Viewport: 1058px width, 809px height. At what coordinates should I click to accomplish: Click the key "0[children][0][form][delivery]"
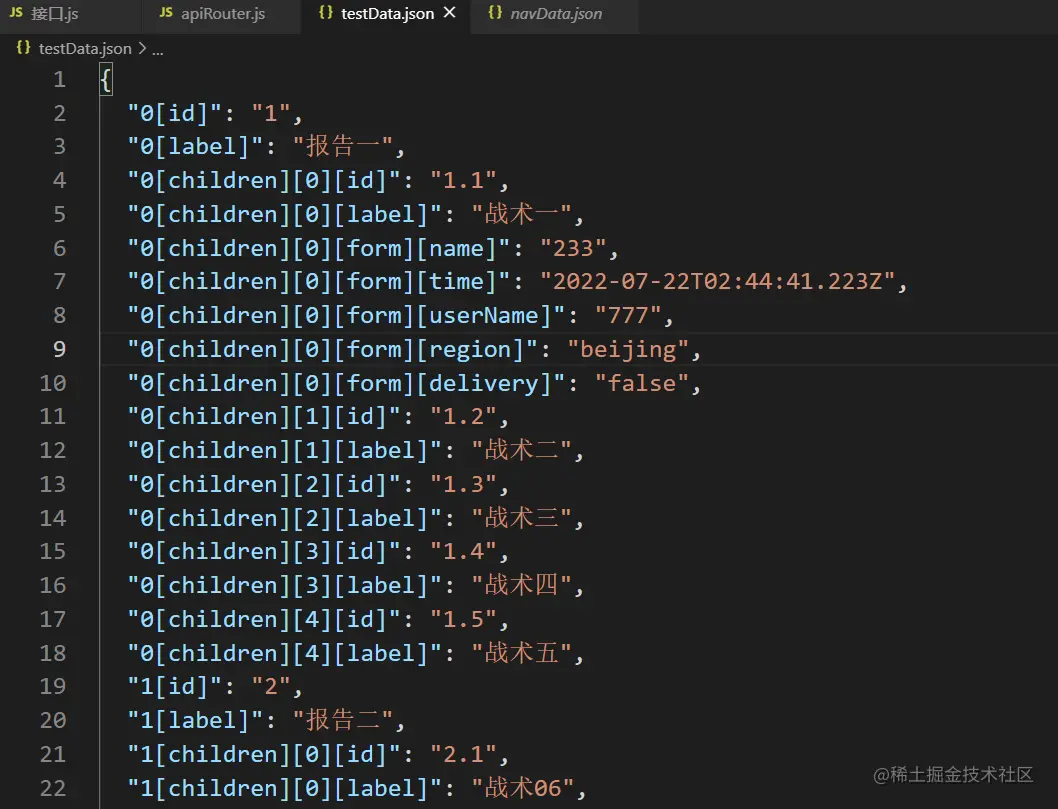(x=346, y=383)
